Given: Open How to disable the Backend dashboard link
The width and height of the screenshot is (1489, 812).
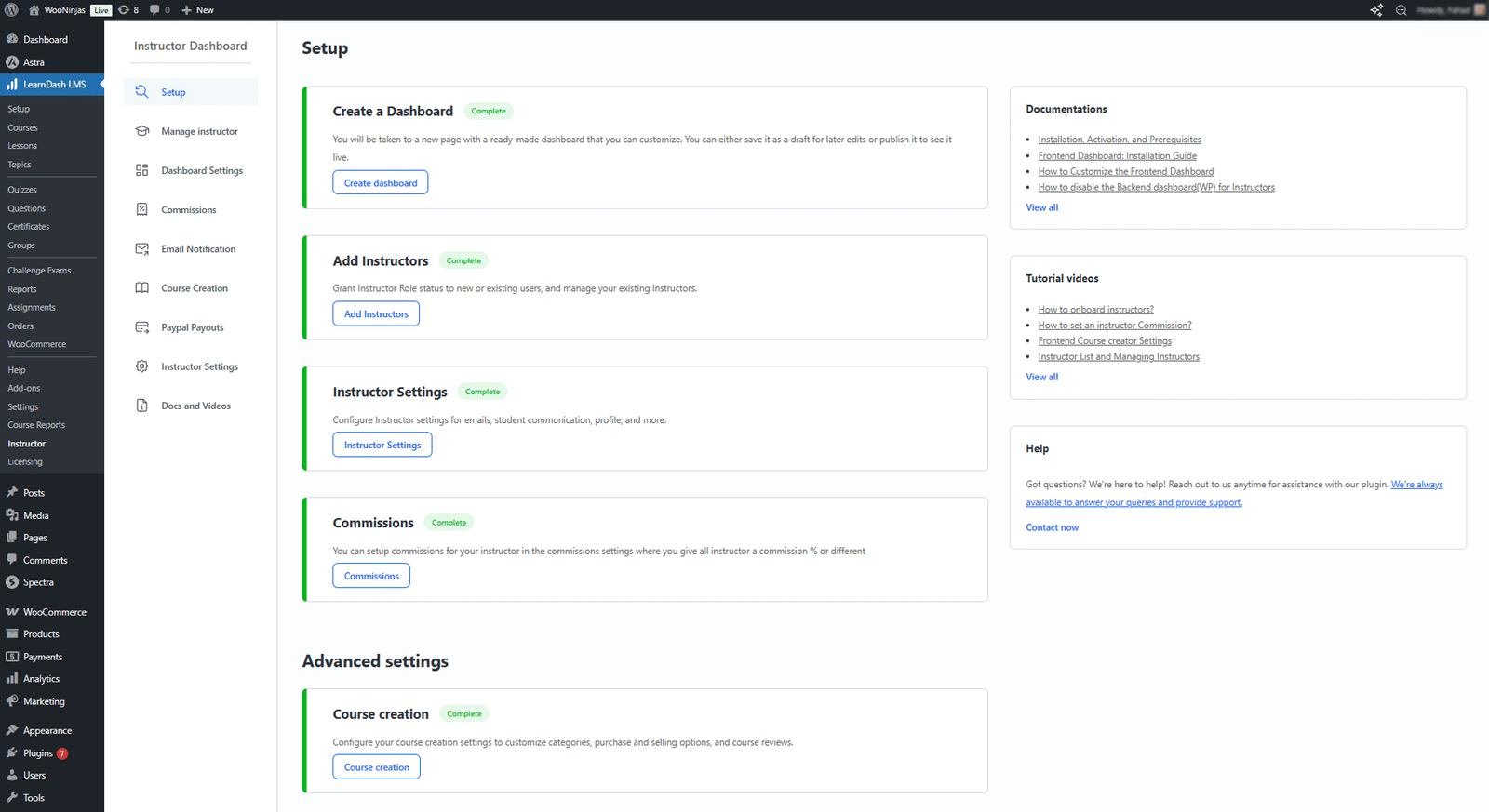Looking at the screenshot, I should point(1157,187).
